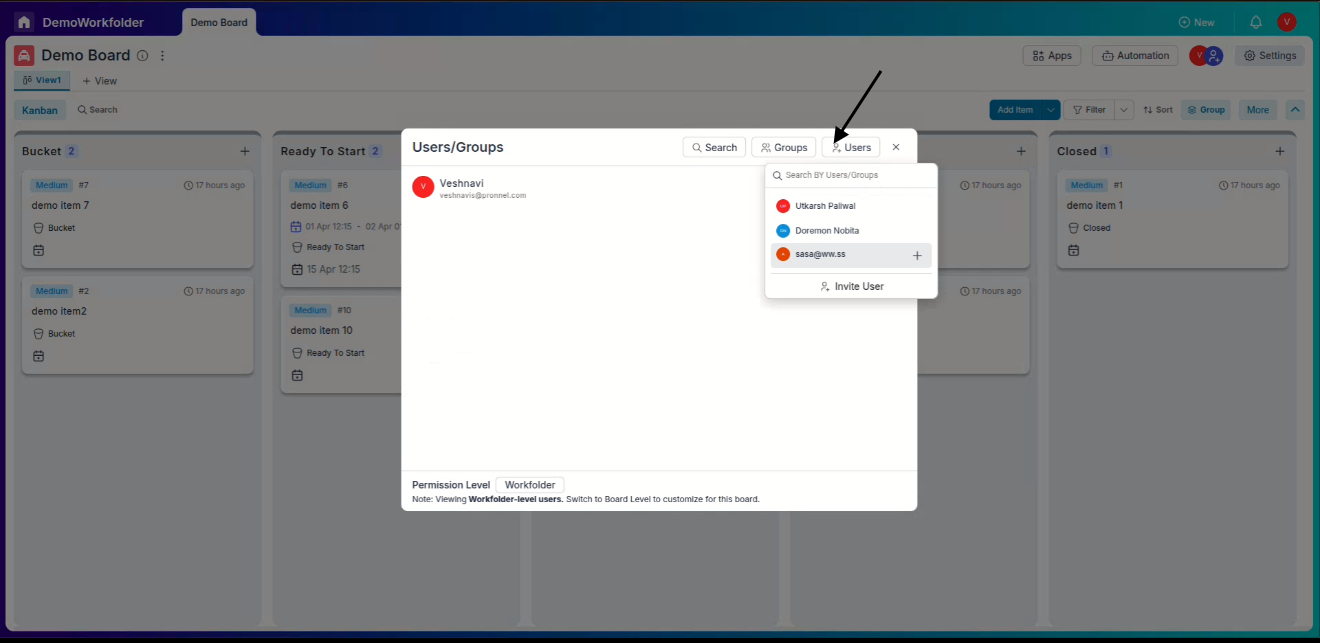Open the Add Item dropdown arrow

point(1050,110)
